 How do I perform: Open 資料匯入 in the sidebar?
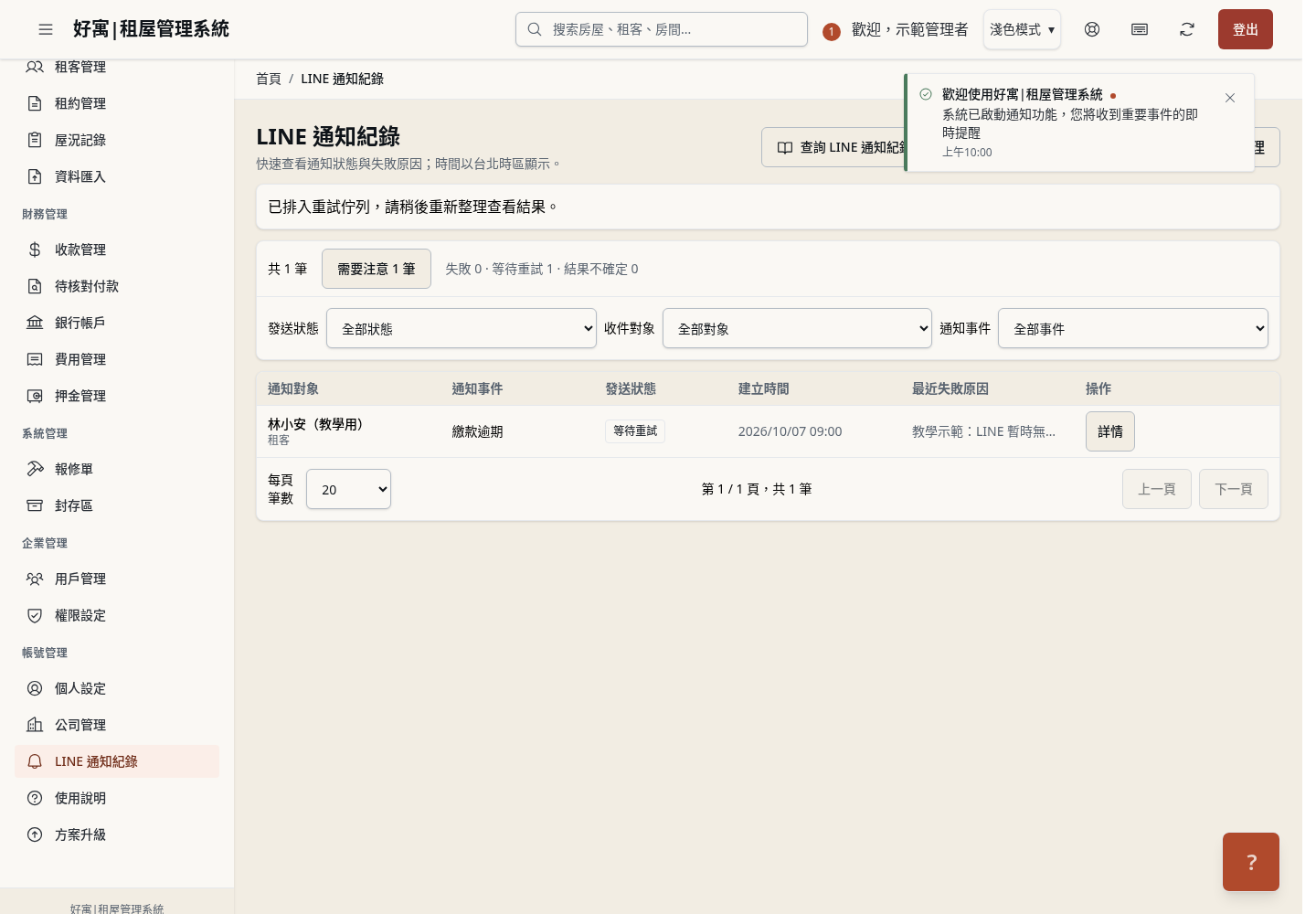tap(117, 176)
